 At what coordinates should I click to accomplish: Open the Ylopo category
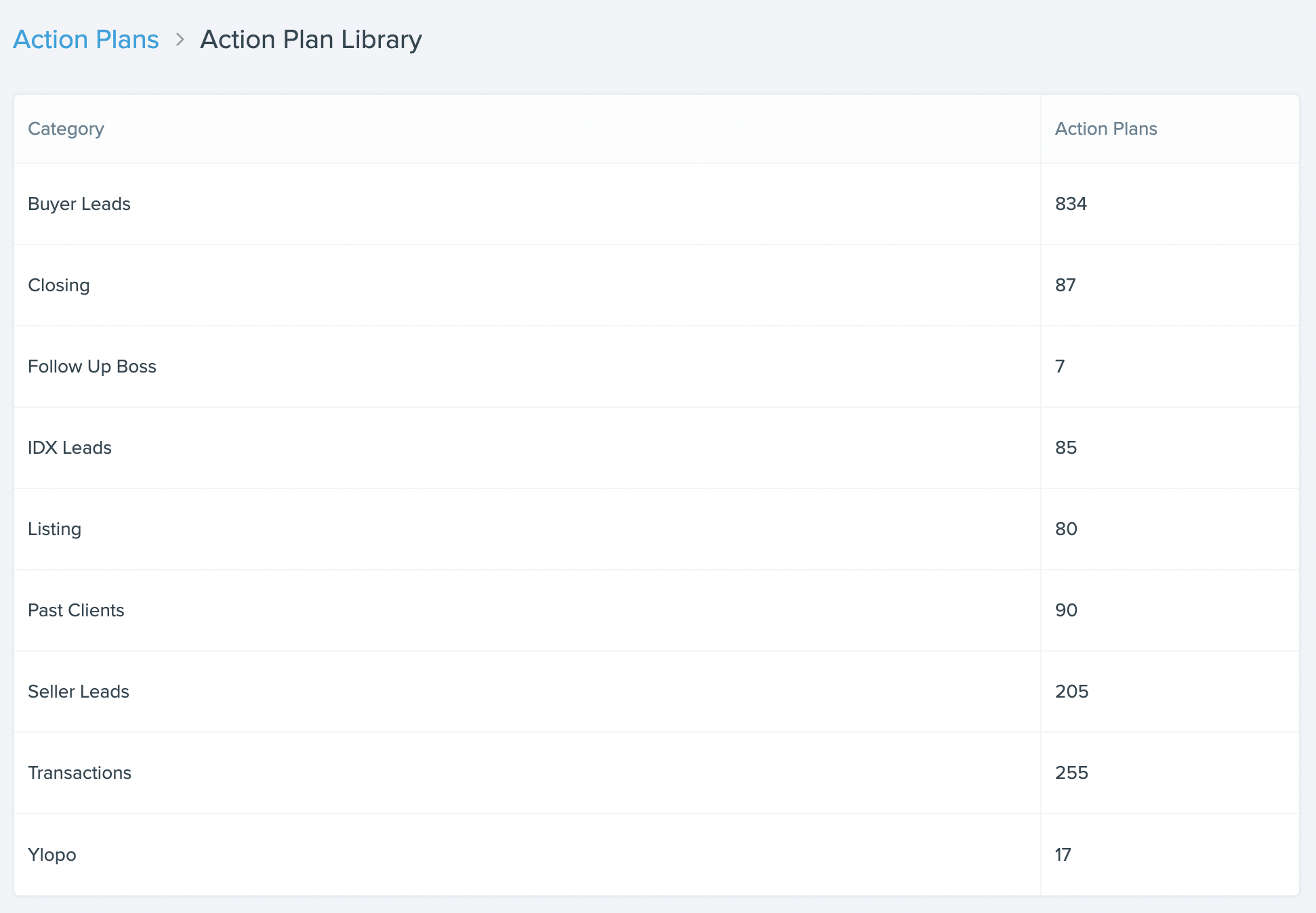(x=52, y=855)
